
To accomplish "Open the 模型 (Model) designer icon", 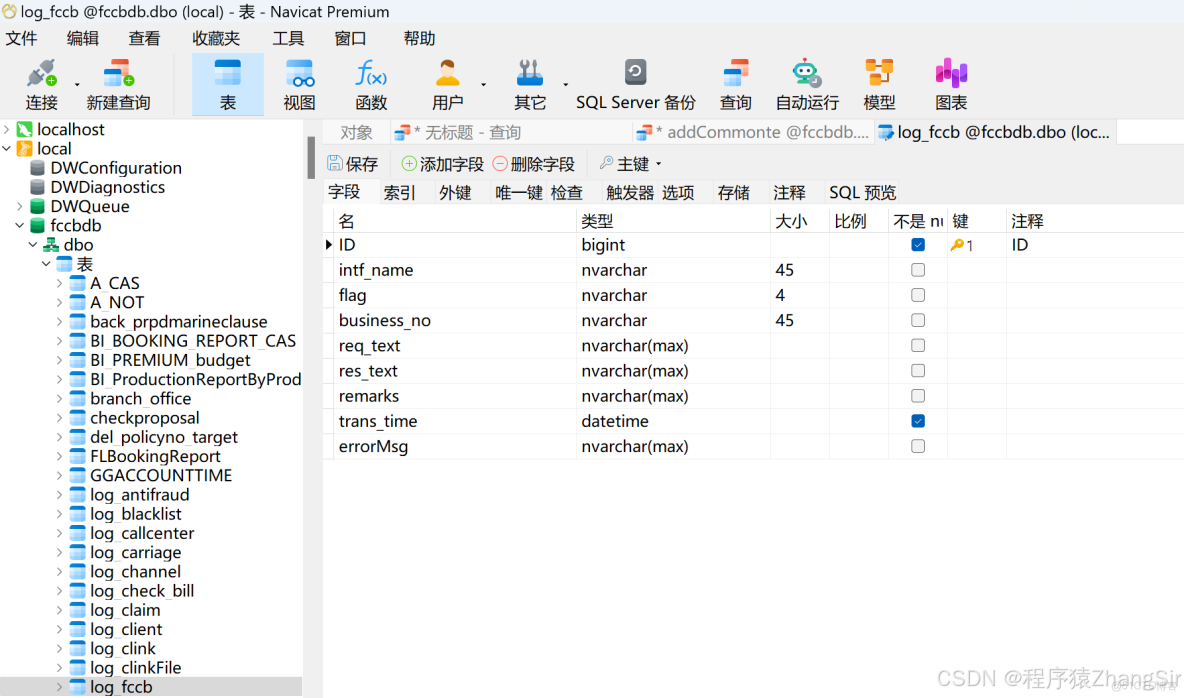I will pos(879,83).
